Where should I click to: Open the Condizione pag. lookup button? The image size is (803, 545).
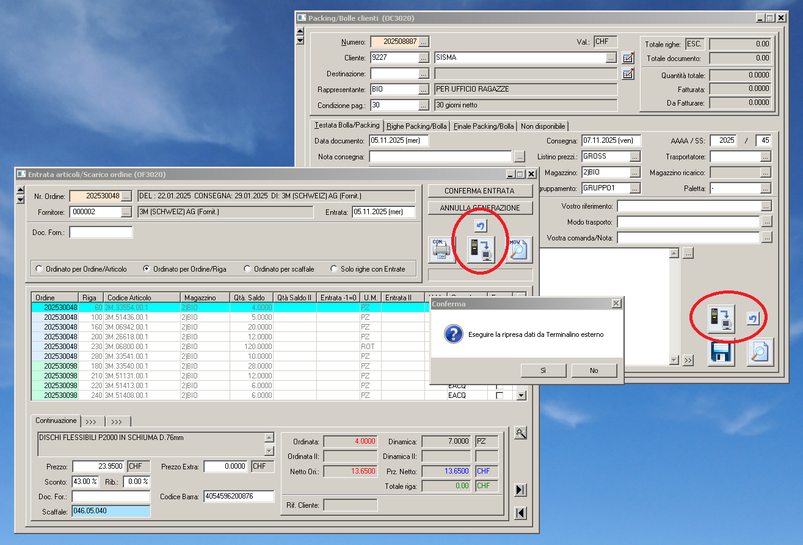pos(424,105)
